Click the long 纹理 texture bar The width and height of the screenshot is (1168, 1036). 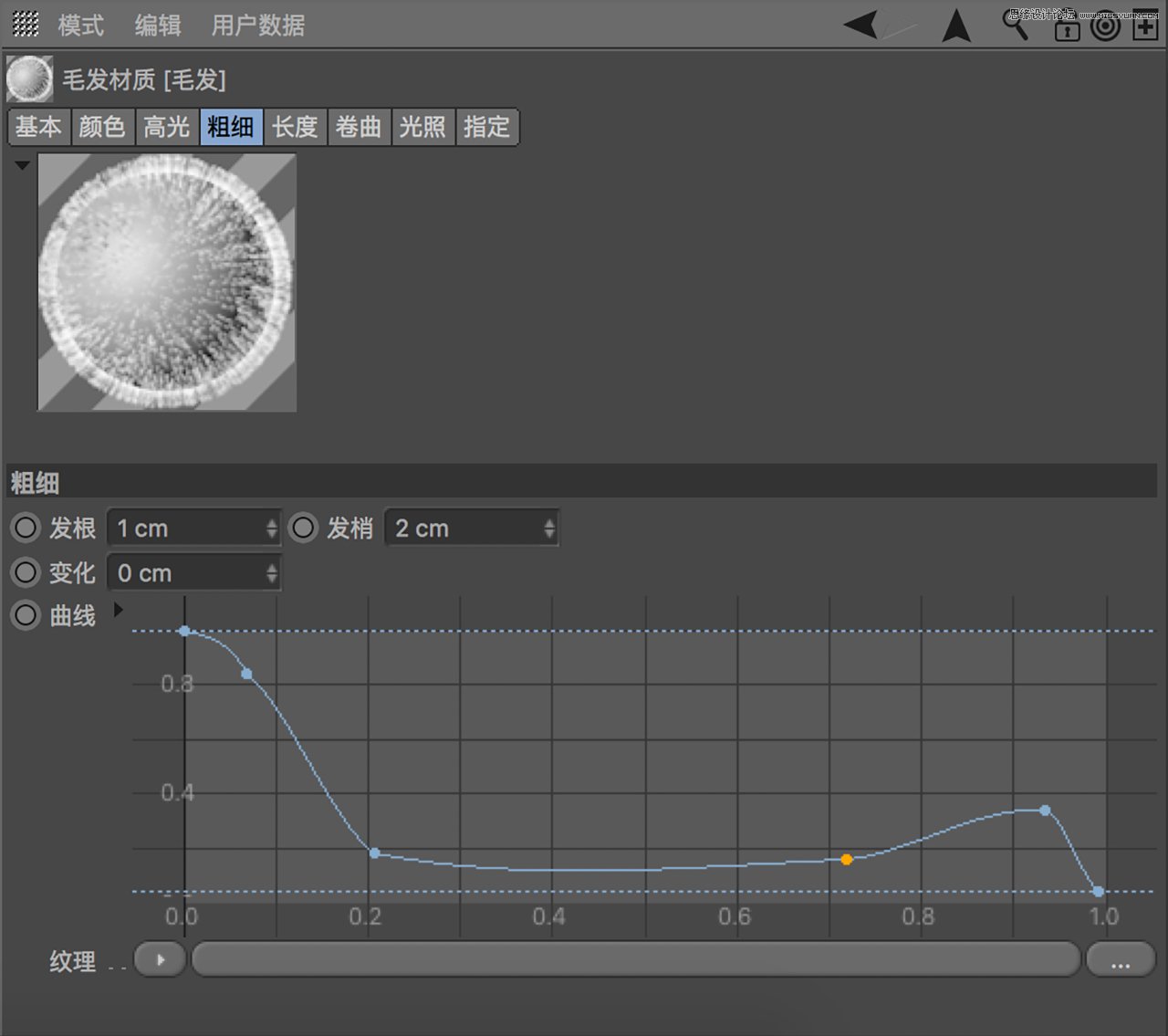coord(635,959)
